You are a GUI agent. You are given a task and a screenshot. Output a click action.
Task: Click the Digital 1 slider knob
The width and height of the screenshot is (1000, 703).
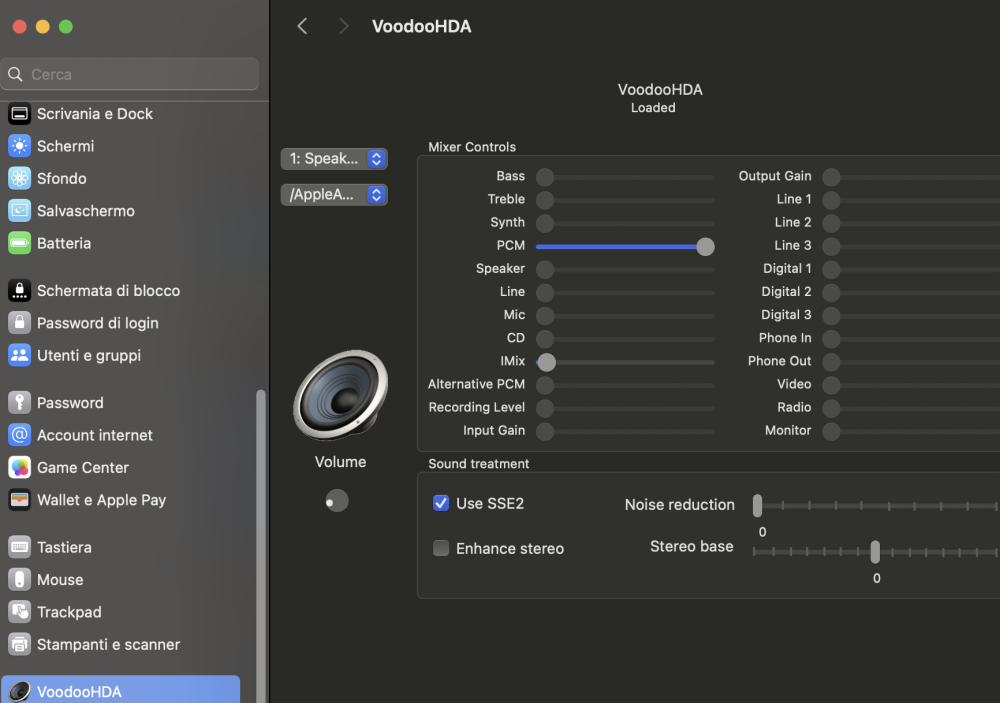tap(831, 269)
